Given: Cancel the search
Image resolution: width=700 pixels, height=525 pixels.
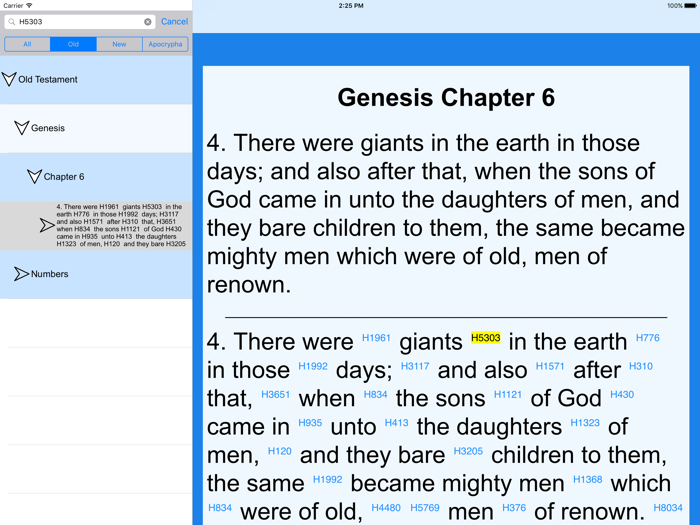Looking at the screenshot, I should [175, 21].
